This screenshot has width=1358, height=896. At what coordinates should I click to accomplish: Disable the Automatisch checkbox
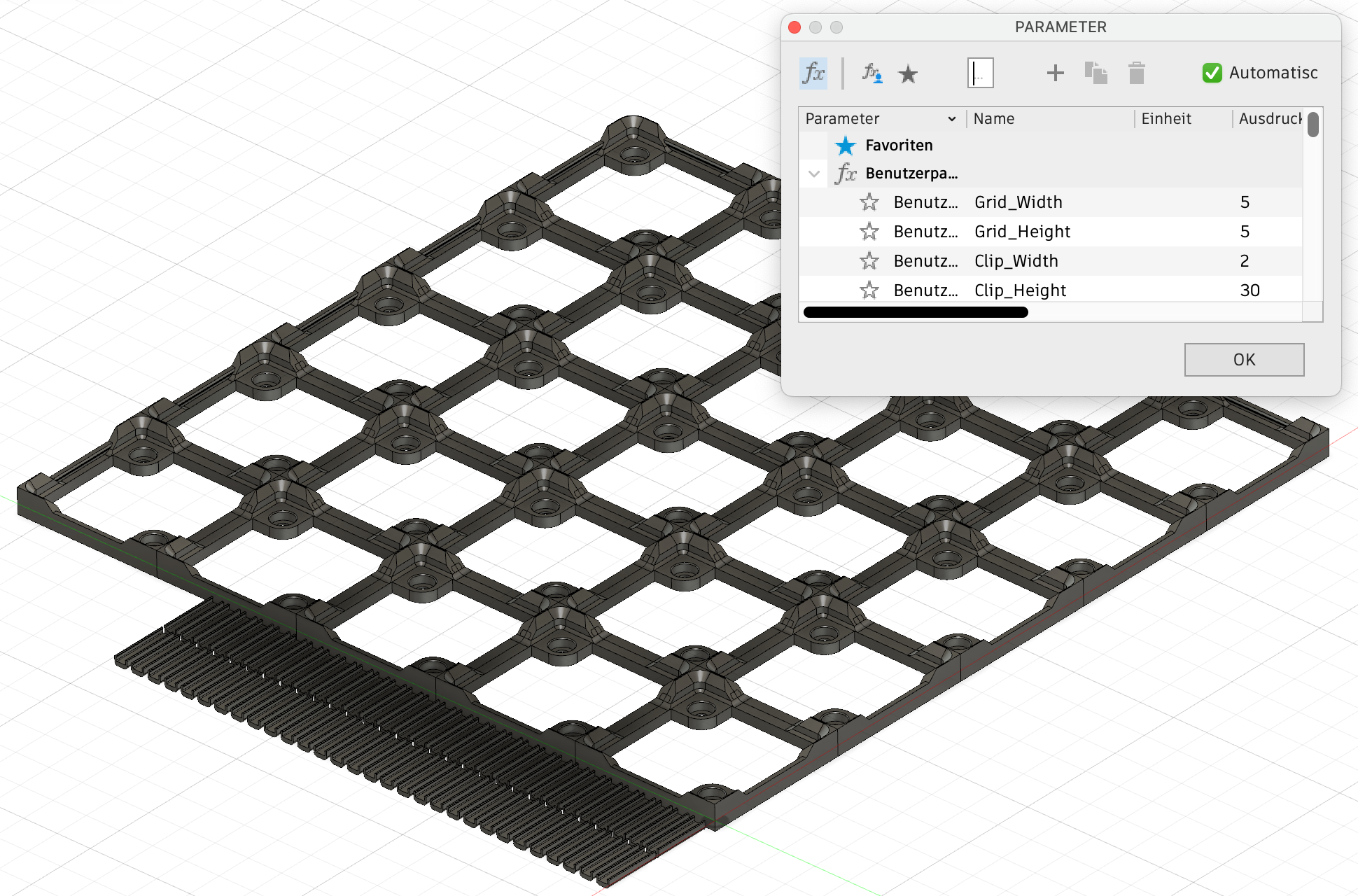[x=1212, y=72]
